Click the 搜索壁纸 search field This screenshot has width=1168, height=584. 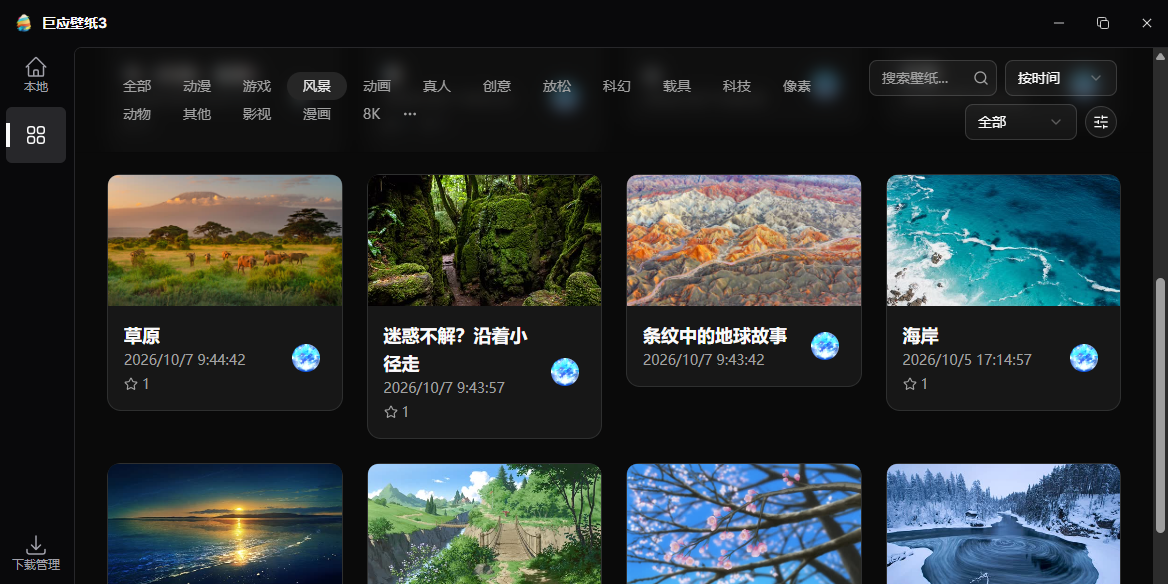tap(933, 78)
